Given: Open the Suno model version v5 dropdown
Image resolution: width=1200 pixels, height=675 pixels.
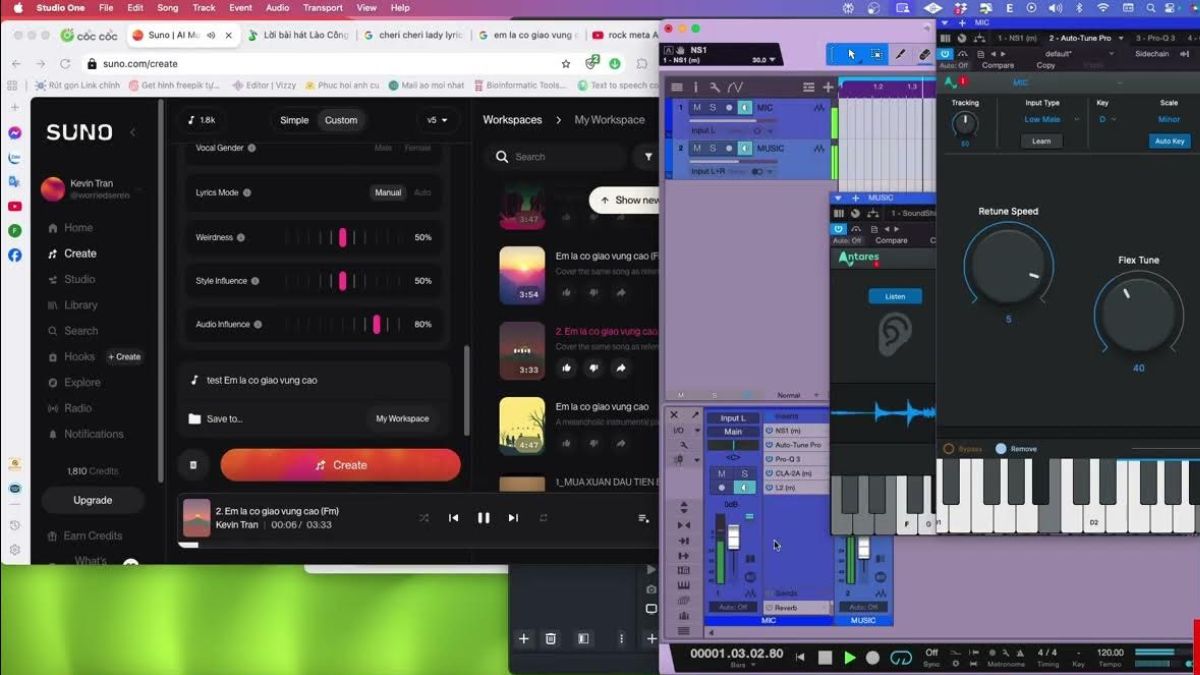Looking at the screenshot, I should tap(437, 120).
